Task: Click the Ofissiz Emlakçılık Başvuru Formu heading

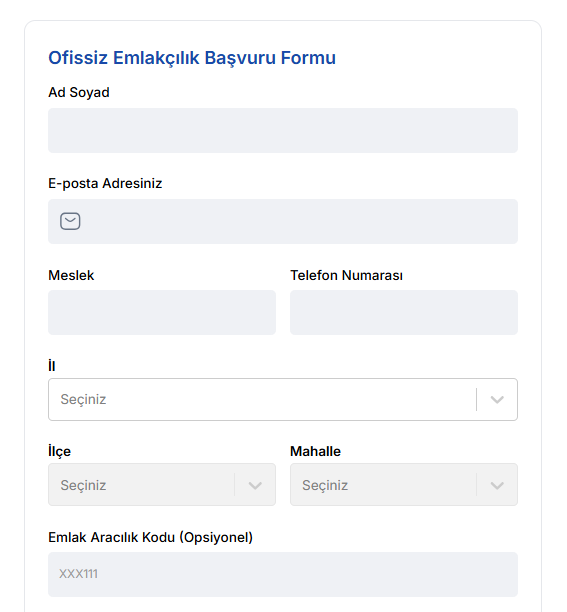Action: 192,58
